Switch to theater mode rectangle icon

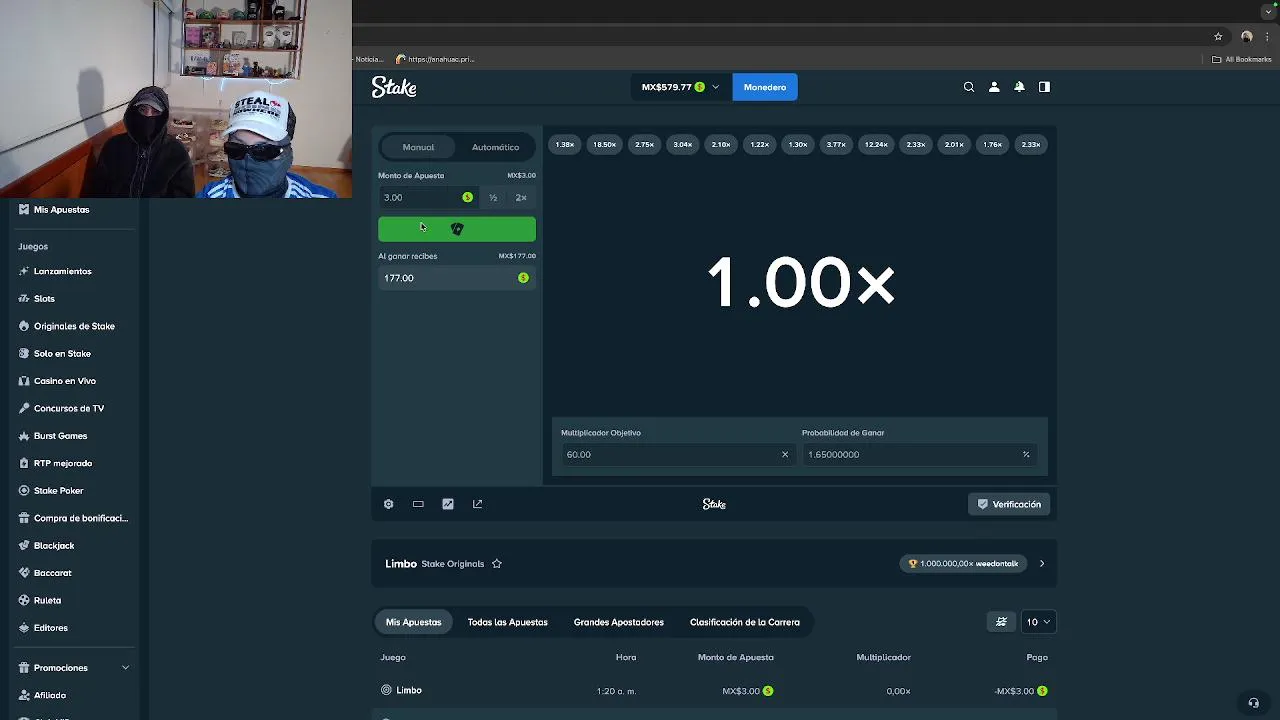pyautogui.click(x=418, y=504)
